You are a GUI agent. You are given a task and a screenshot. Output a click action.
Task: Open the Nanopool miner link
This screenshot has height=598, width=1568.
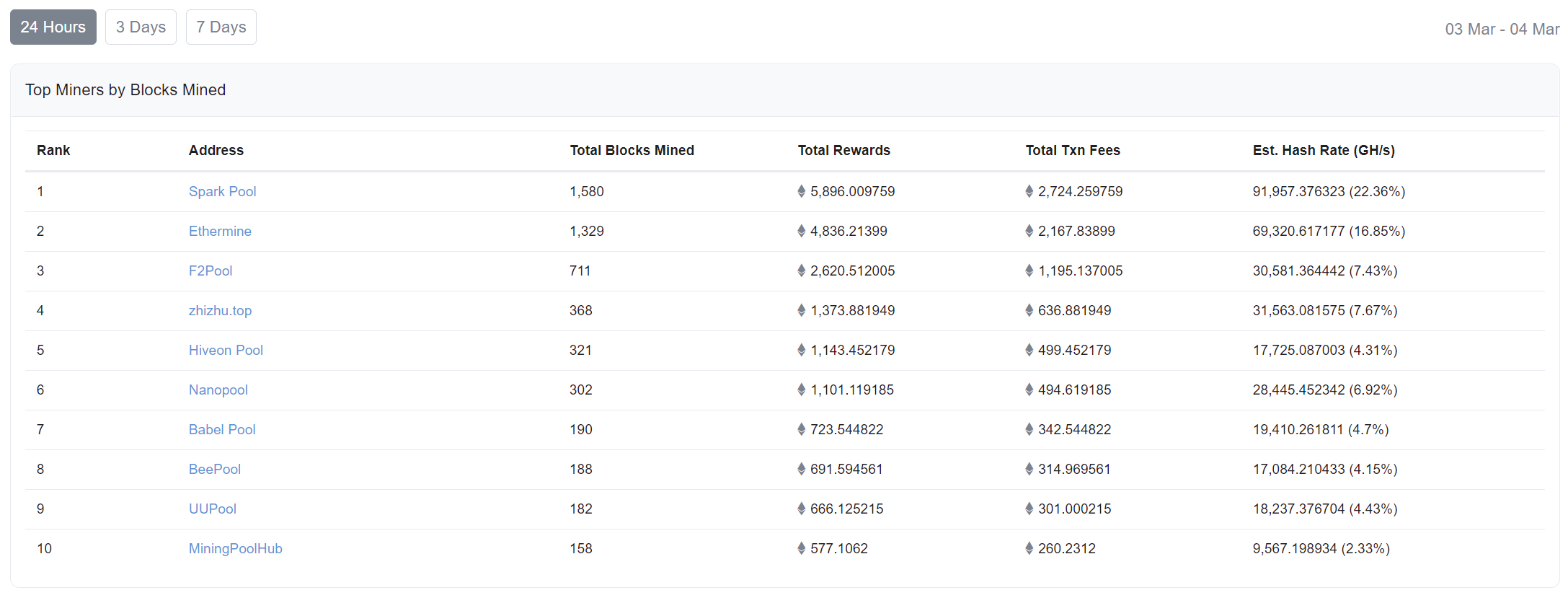point(218,390)
